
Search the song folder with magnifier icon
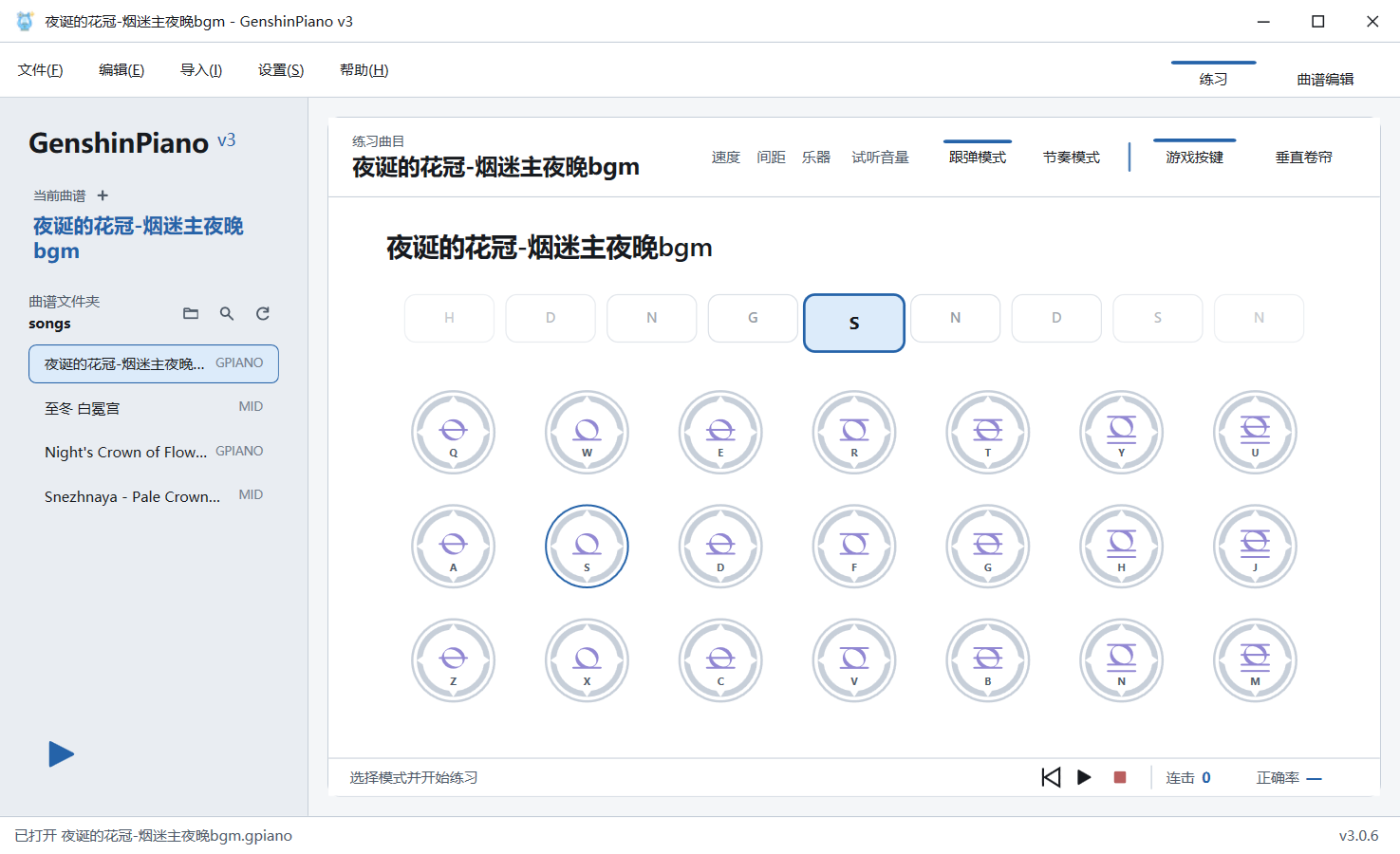[227, 313]
